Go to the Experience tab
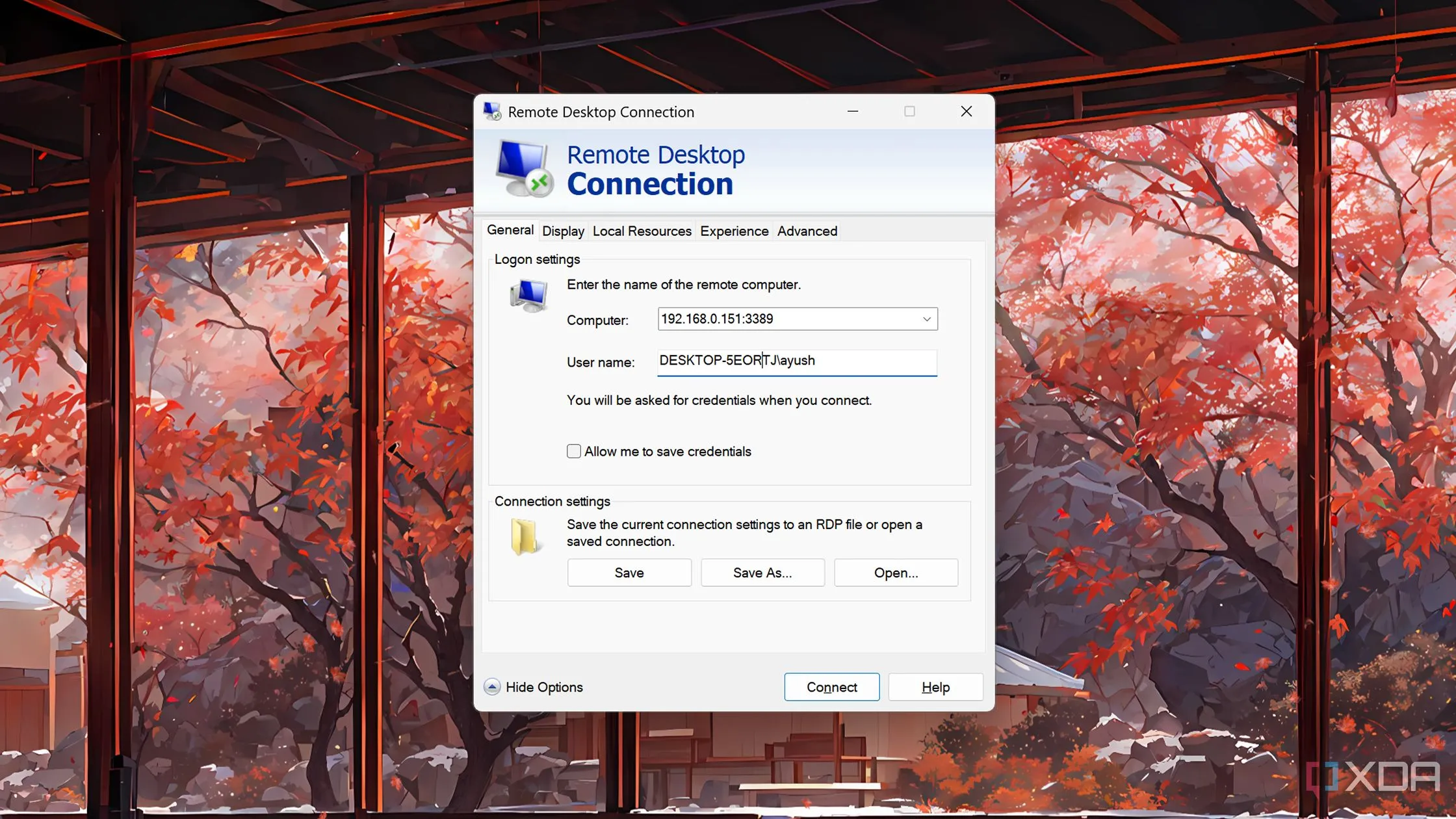 coord(734,231)
